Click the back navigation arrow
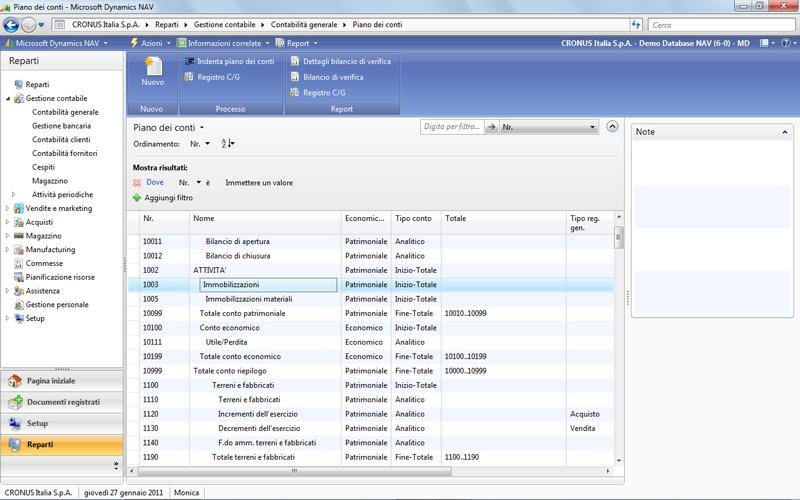 coord(14,24)
